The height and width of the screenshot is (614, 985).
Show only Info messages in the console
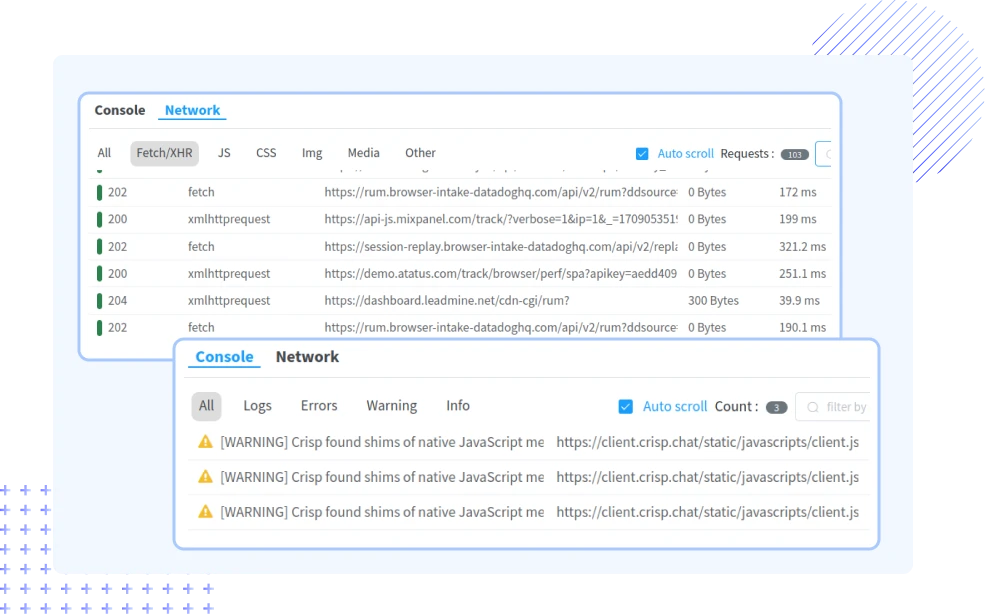(458, 406)
